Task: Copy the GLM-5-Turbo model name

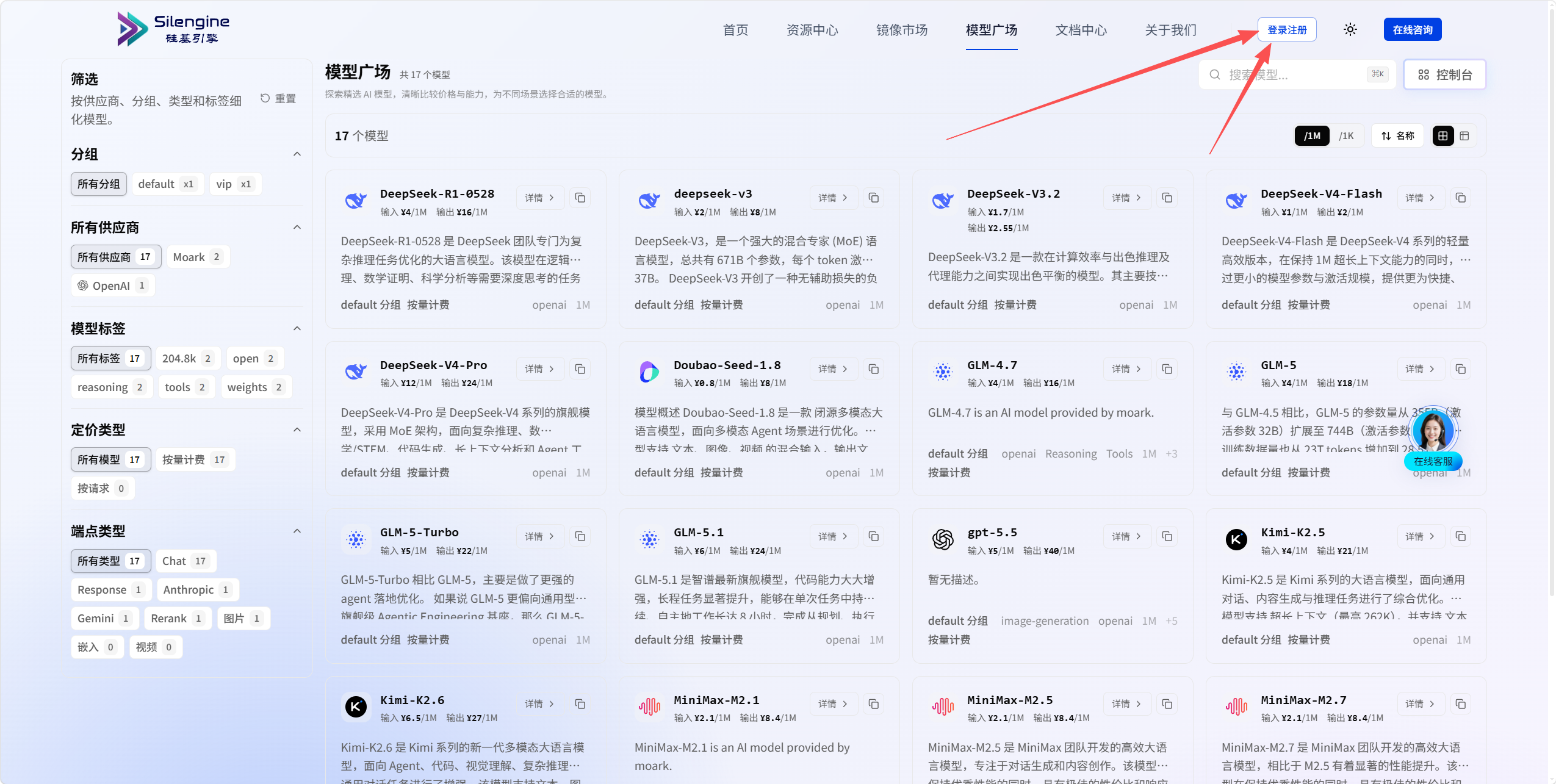Action: [580, 536]
